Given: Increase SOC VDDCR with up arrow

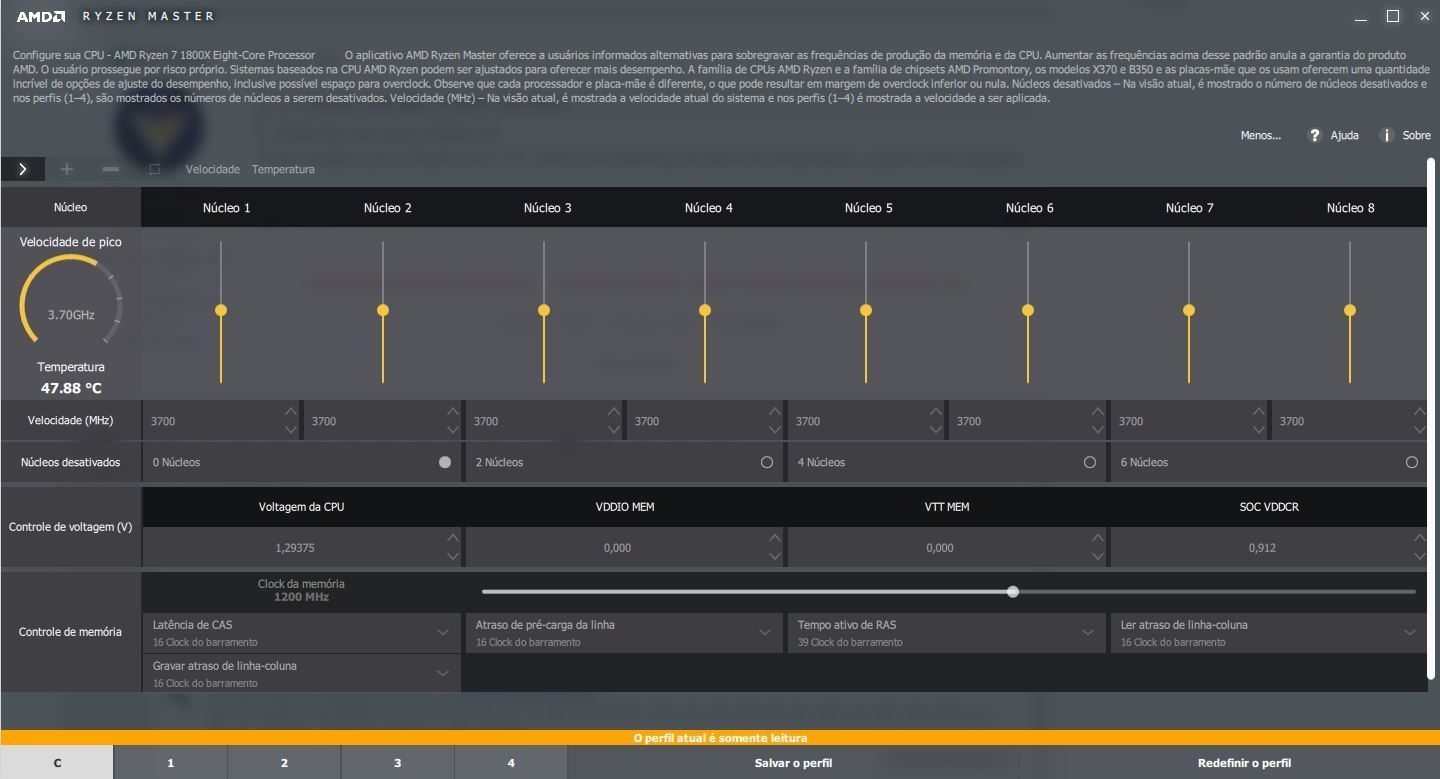Looking at the screenshot, I should tap(1419, 538).
